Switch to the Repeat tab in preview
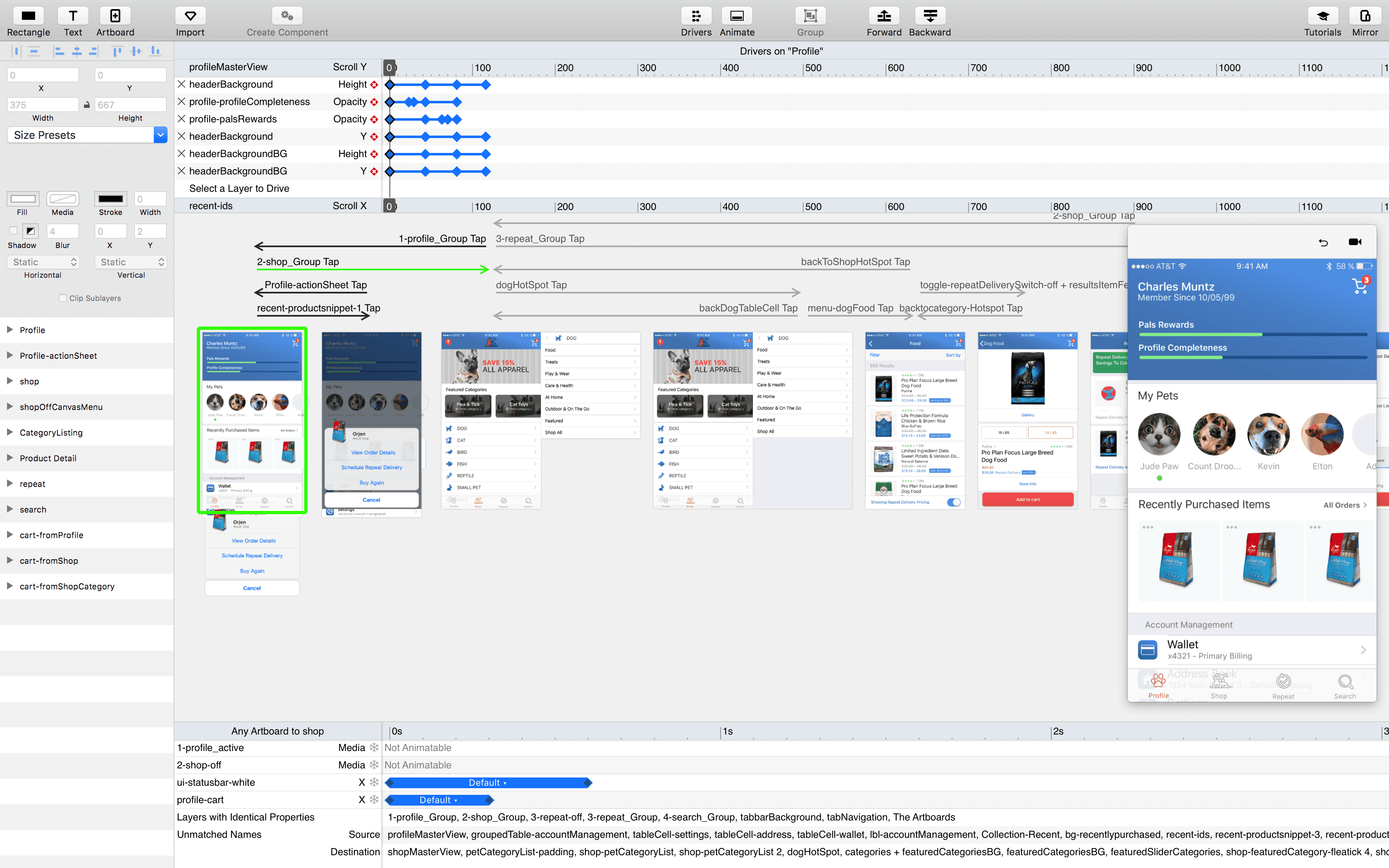Image resolution: width=1389 pixels, height=868 pixels. pos(1284,686)
